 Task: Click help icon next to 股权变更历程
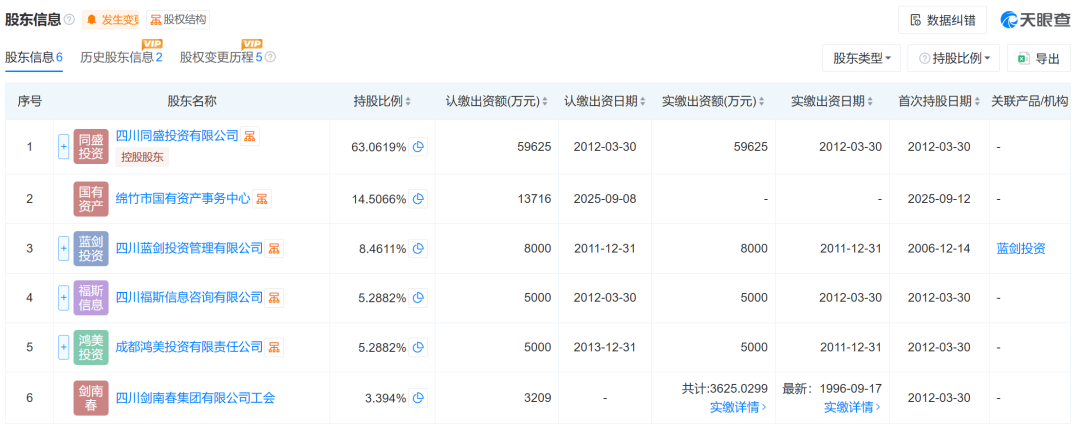coord(270,57)
